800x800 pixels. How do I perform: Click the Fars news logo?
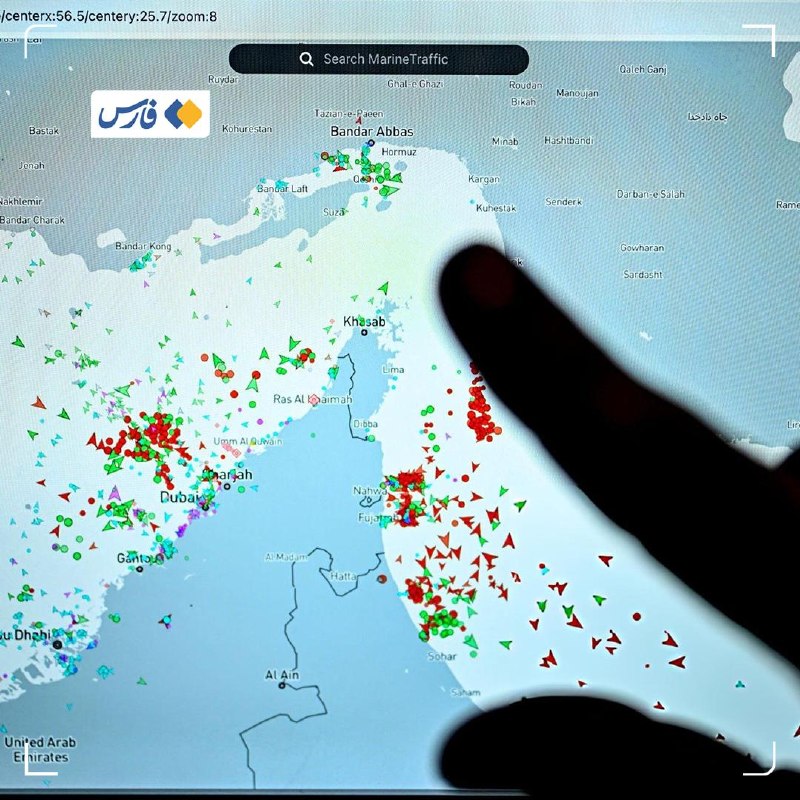(x=151, y=114)
